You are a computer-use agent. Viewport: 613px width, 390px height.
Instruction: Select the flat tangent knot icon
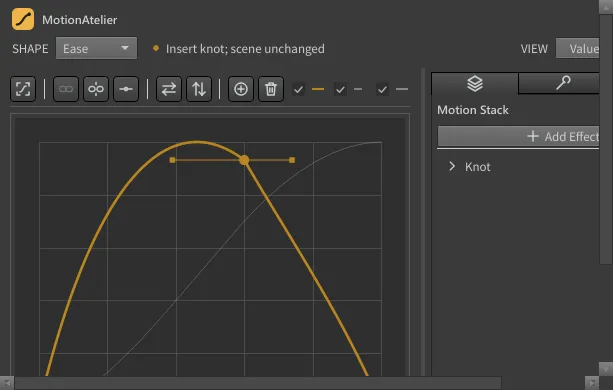coord(126,89)
